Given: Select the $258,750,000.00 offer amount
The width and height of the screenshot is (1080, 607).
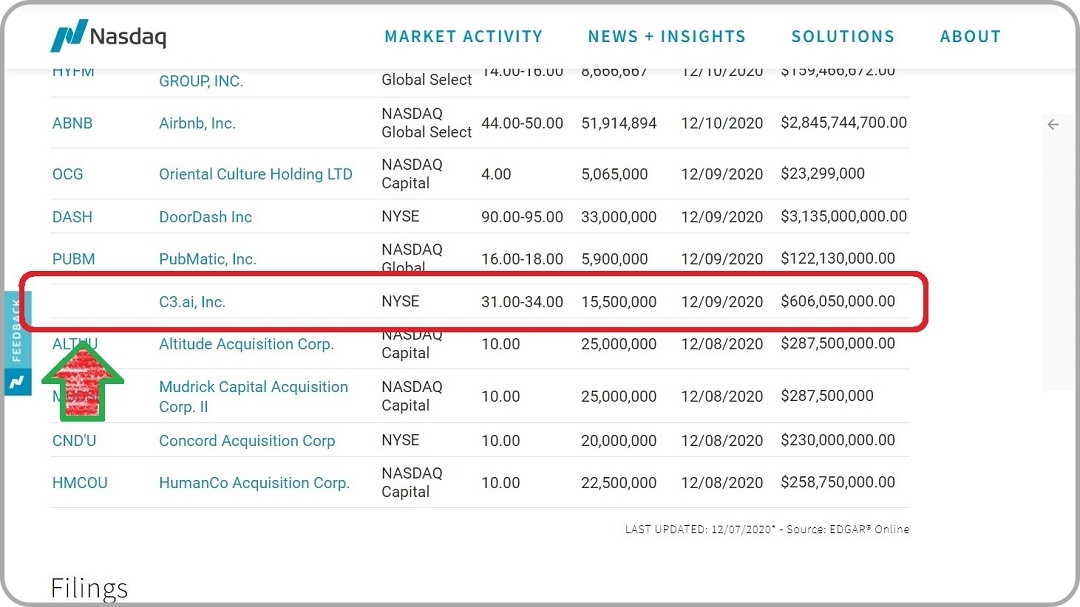Looking at the screenshot, I should pos(838,482).
